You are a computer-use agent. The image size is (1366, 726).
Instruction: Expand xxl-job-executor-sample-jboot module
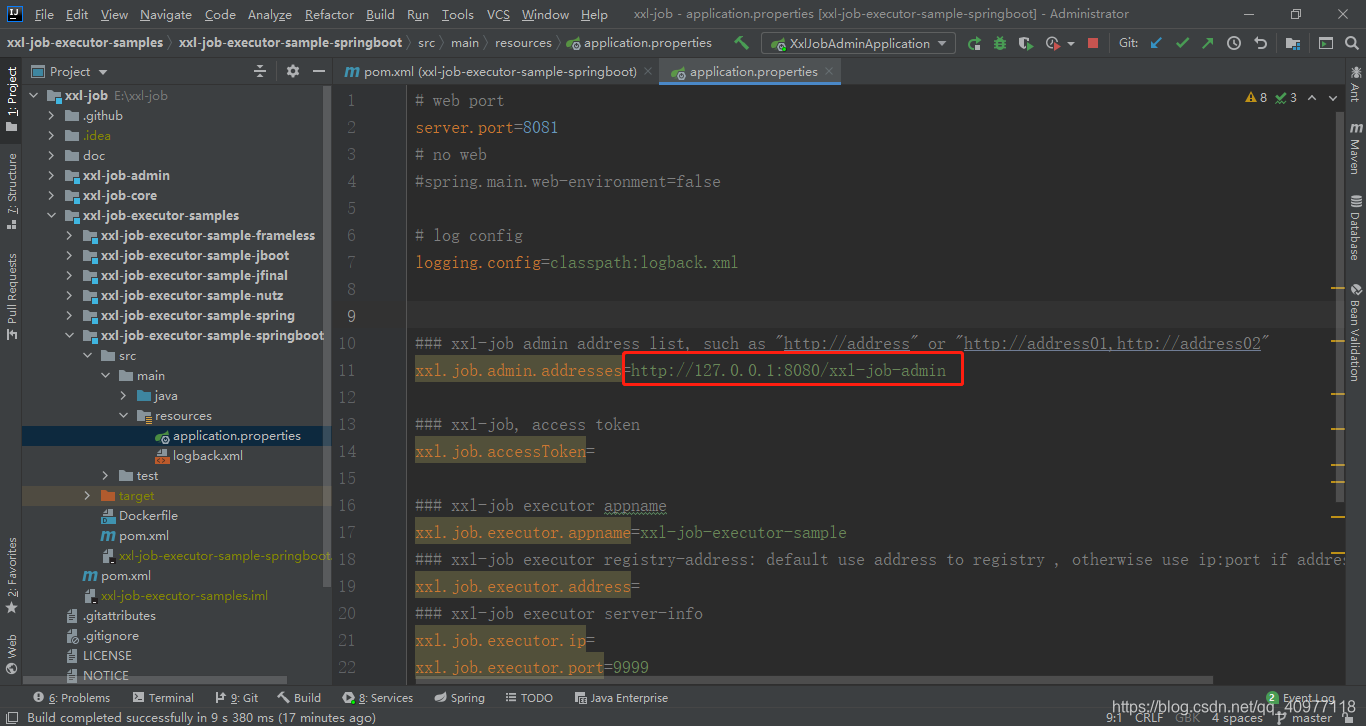click(x=70, y=255)
